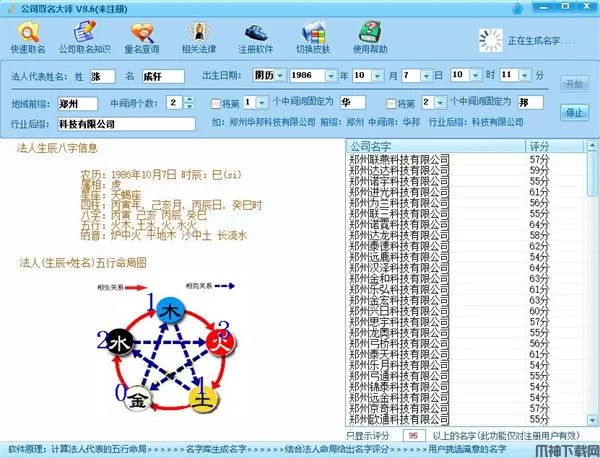Select row 郑州兴日科技有限公司
This screenshot has width=600, height=458.
click(466, 311)
